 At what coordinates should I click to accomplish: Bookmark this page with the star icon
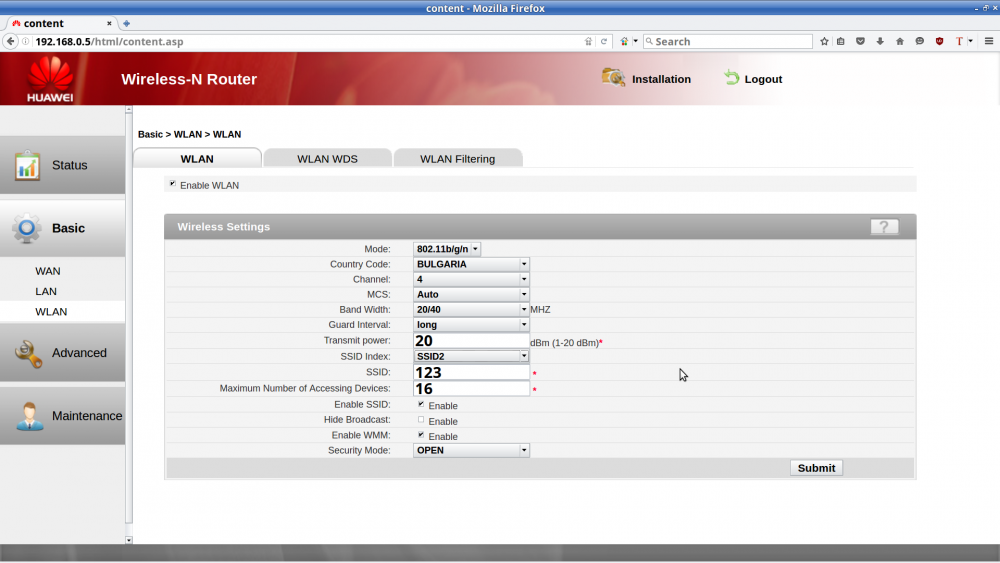[x=824, y=42]
